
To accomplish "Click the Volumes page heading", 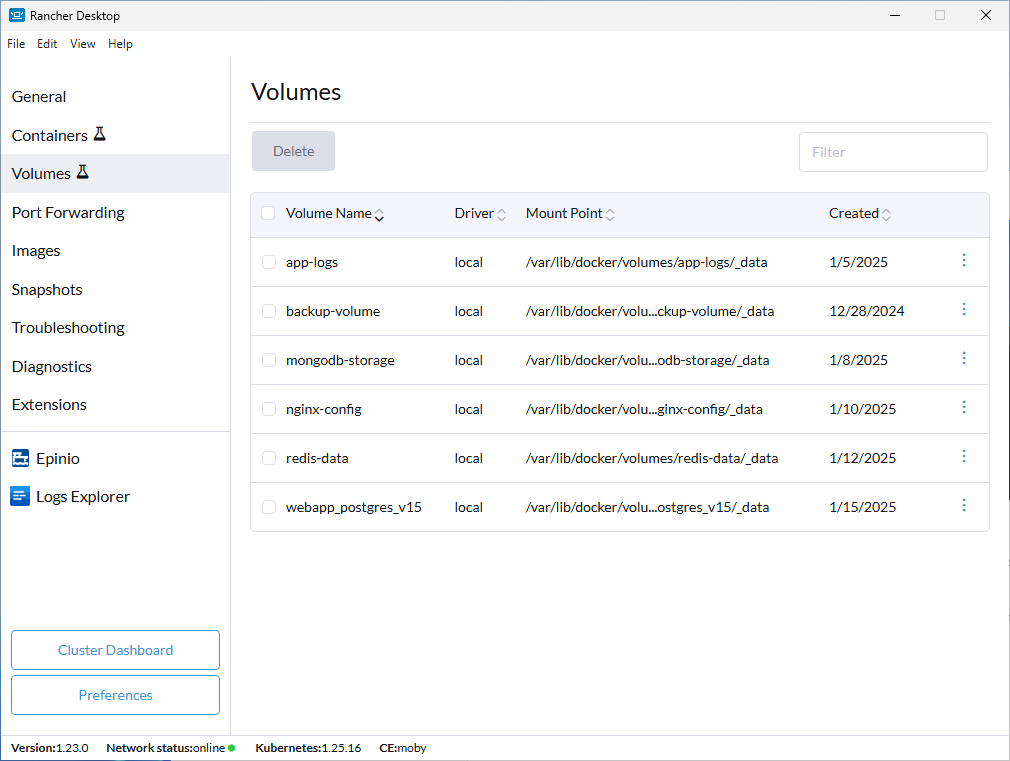I will 296,92.
